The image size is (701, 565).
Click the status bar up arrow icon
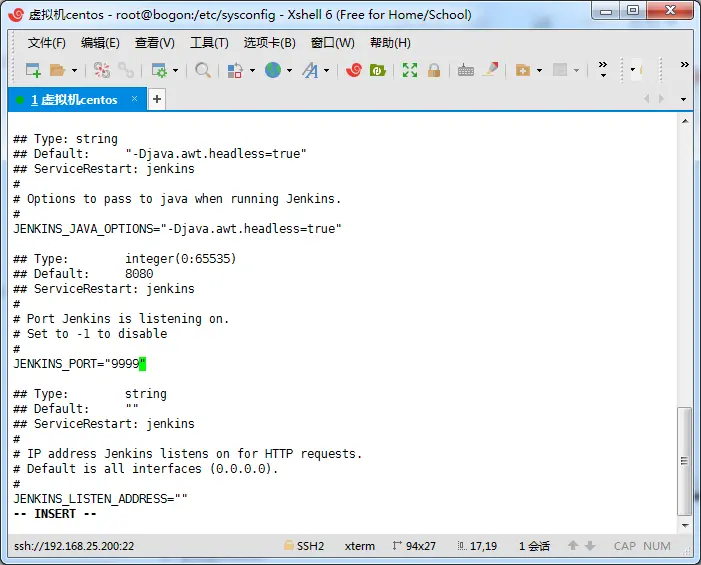click(573, 546)
